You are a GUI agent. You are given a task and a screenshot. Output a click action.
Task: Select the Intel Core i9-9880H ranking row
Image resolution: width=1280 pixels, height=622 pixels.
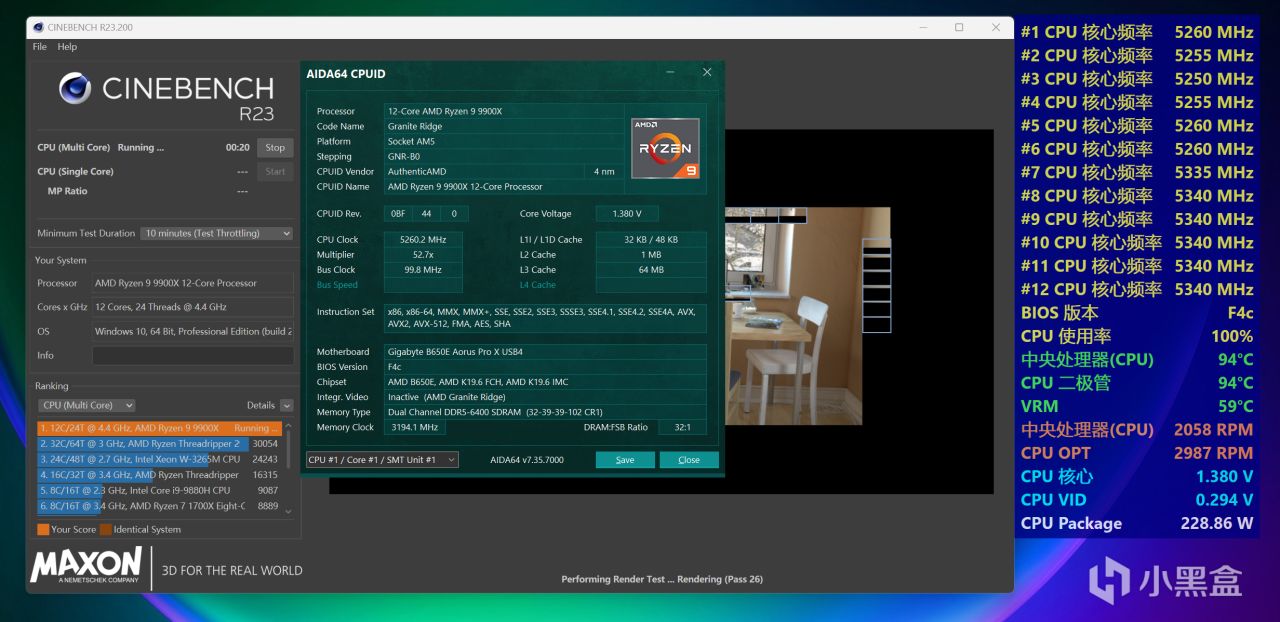[160, 490]
